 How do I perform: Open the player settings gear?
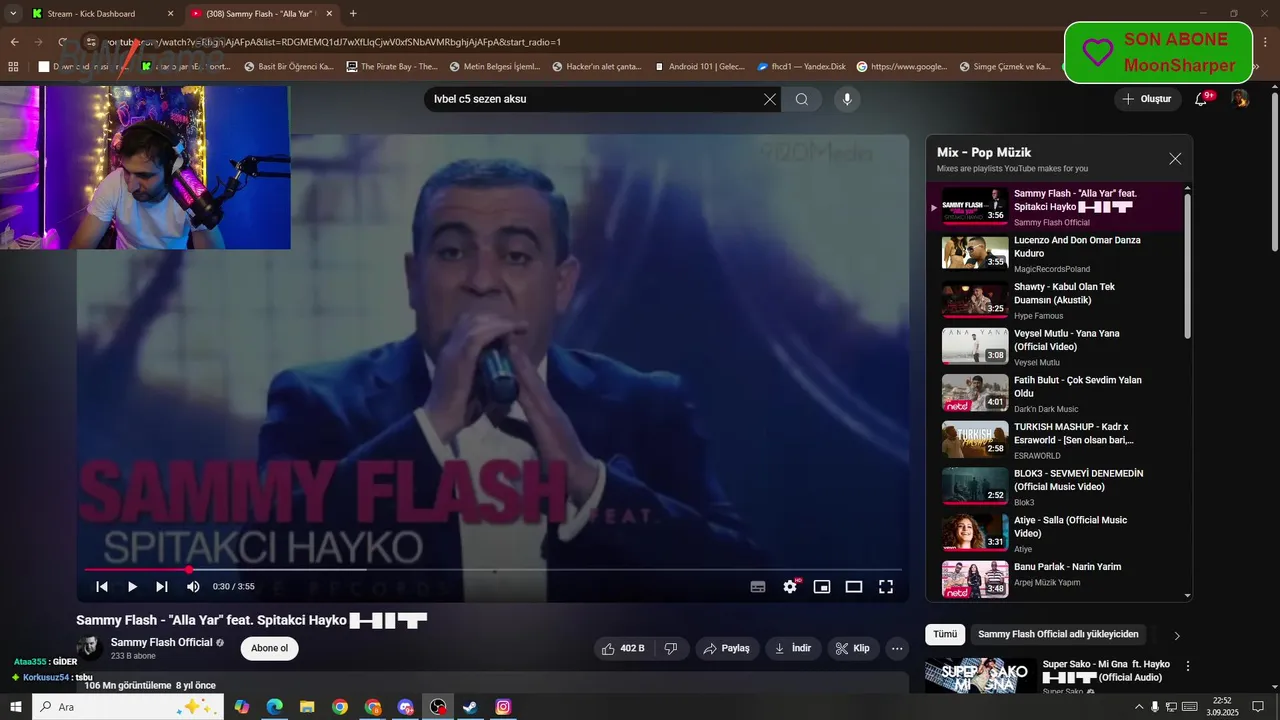point(790,587)
